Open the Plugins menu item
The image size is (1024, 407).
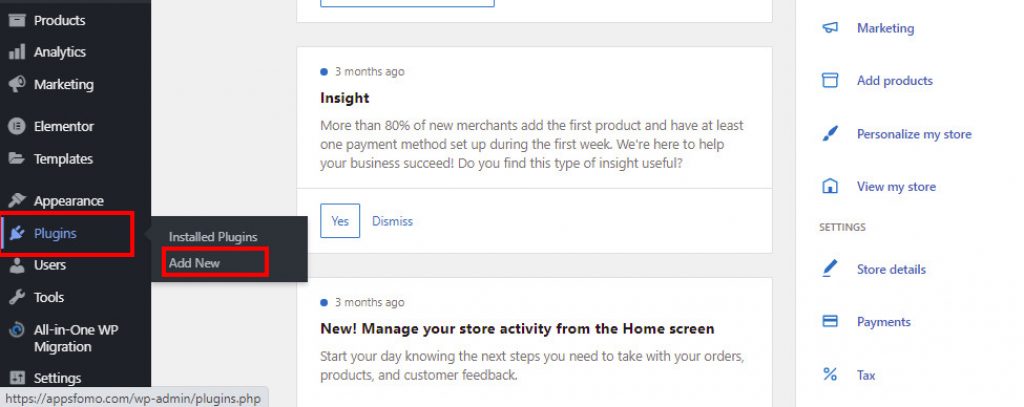pos(67,233)
